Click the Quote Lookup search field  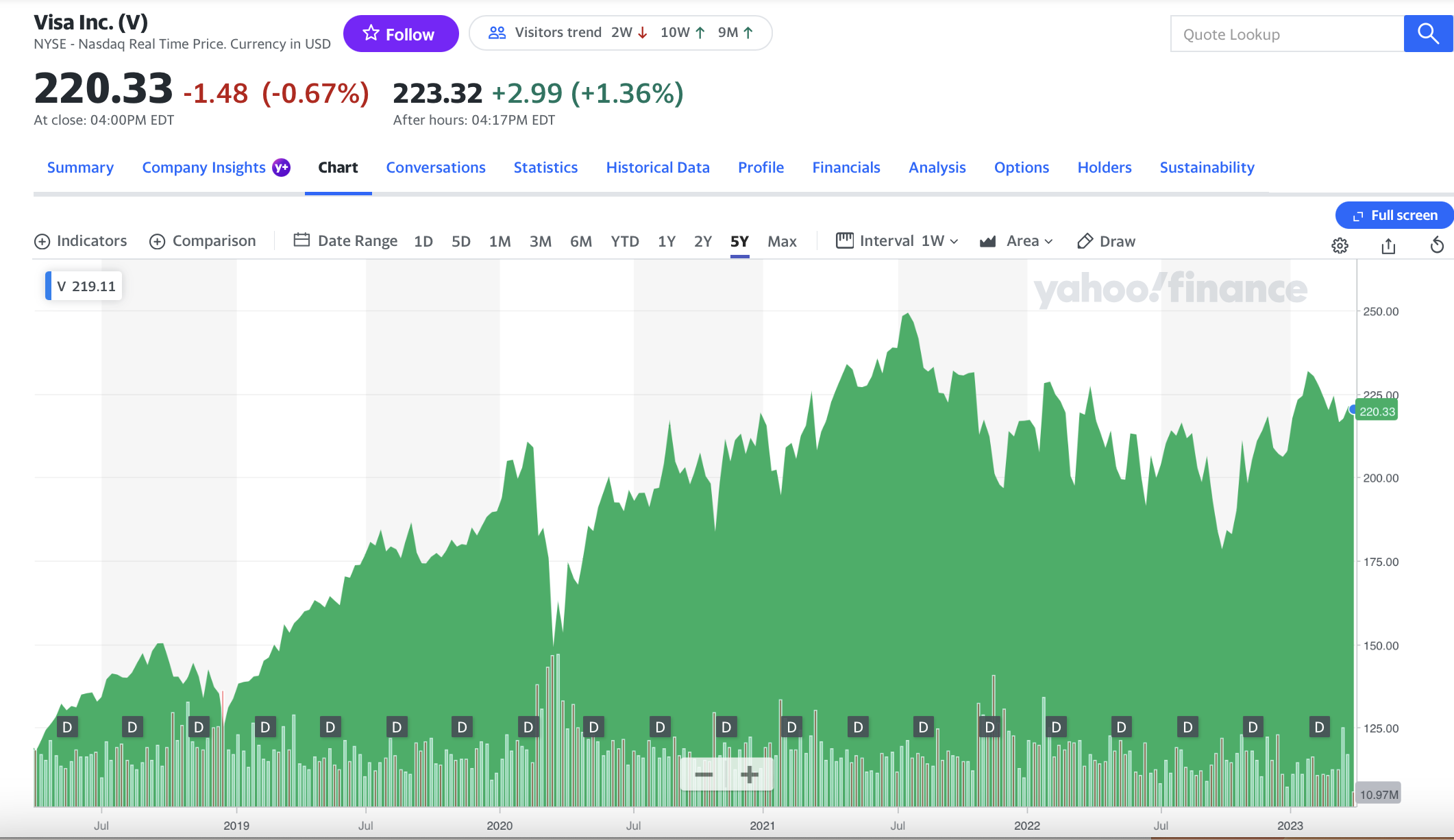pos(1287,34)
